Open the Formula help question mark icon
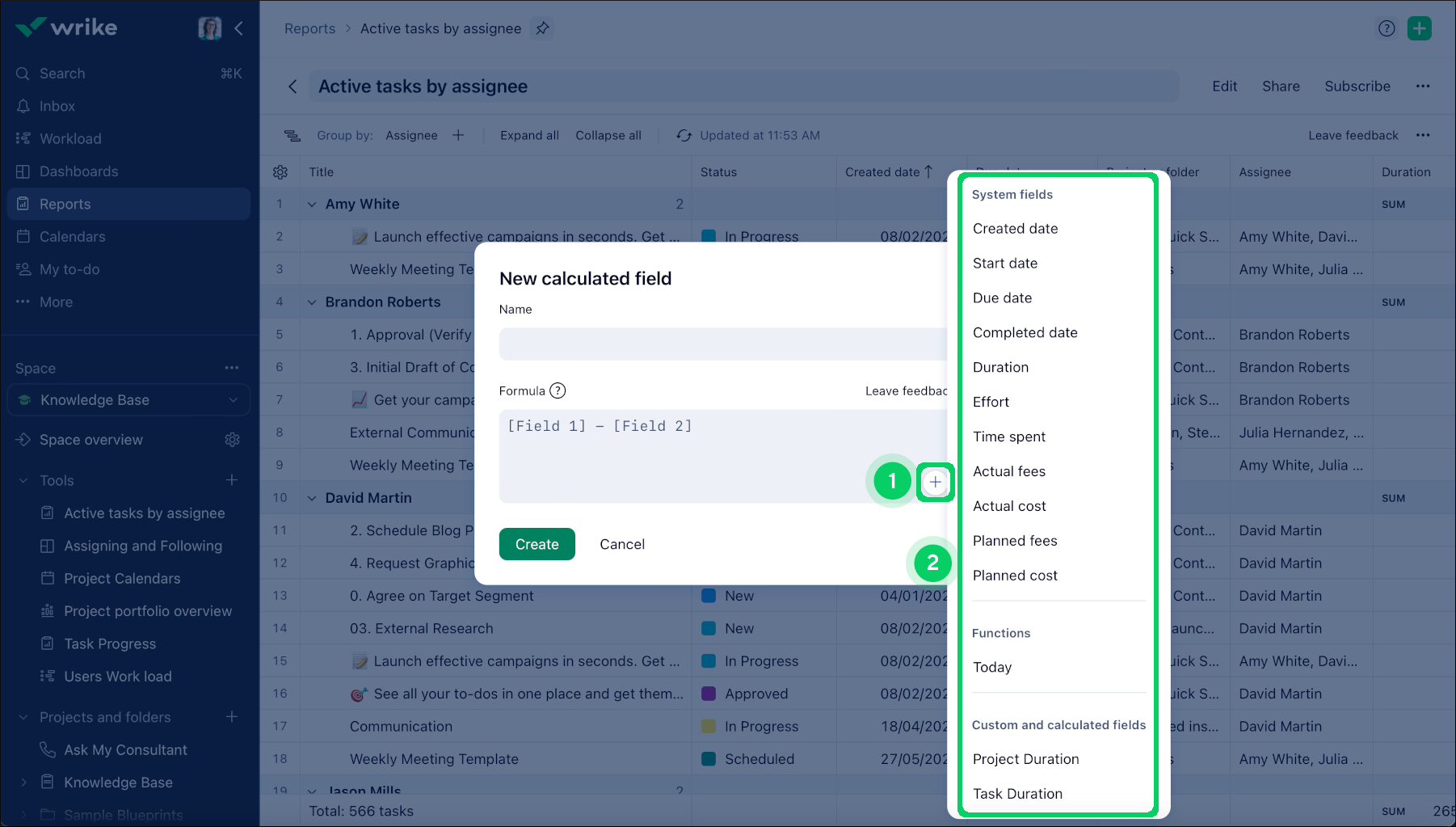The width and height of the screenshot is (1456, 827). tap(558, 391)
